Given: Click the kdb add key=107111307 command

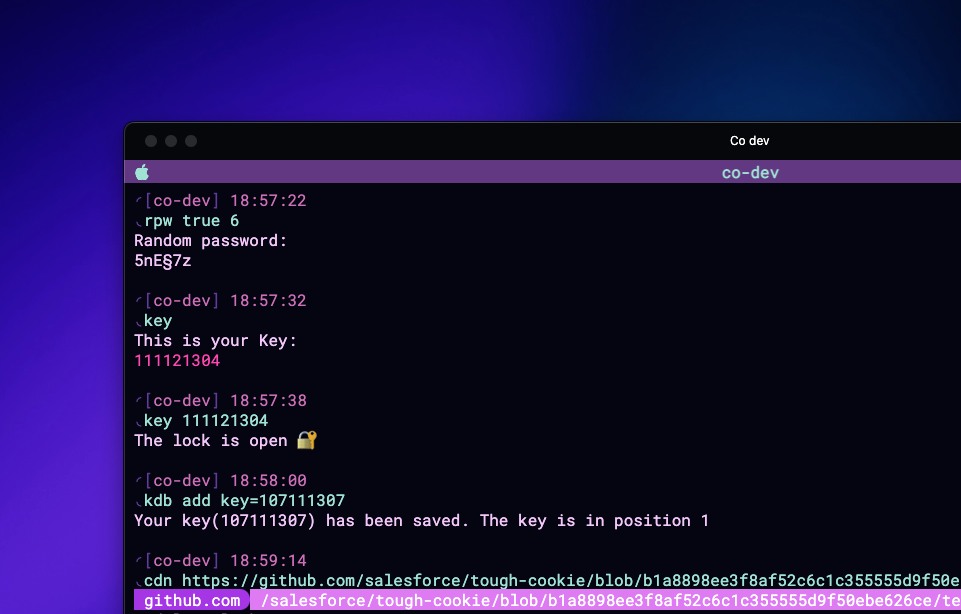Looking at the screenshot, I should pos(245,500).
